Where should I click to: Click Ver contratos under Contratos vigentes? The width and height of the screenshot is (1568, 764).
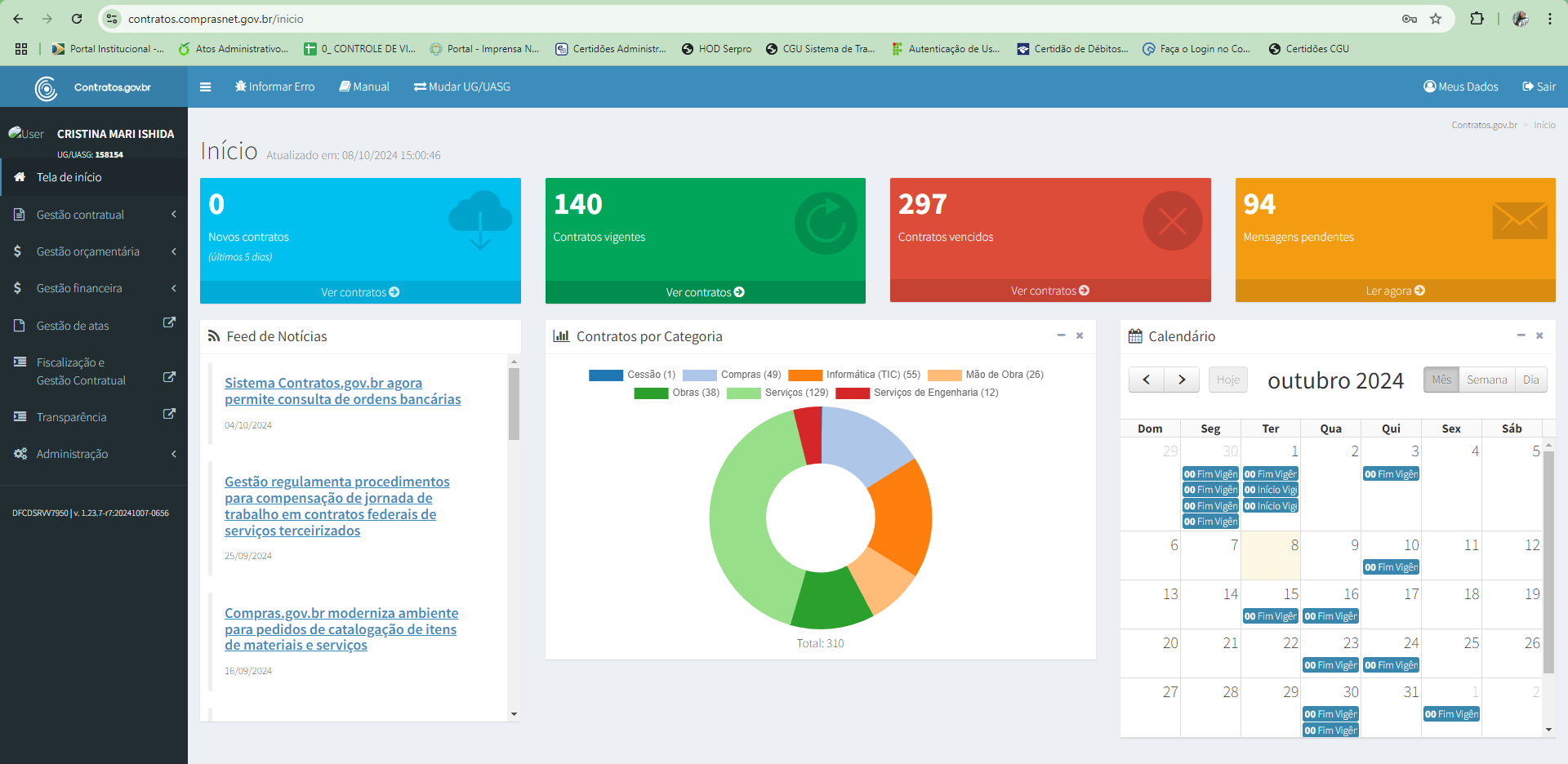coord(705,292)
